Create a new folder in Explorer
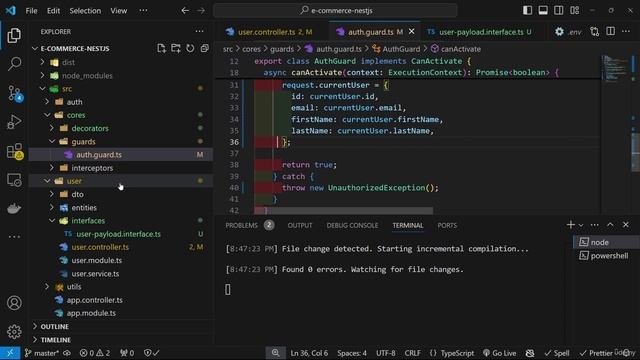This screenshot has height=360, width=640. coord(176,49)
